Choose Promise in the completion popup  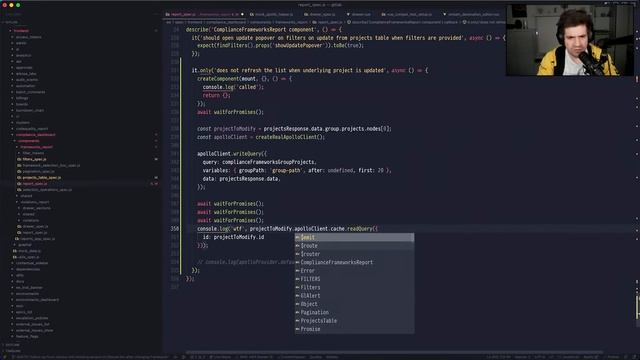(x=354, y=329)
